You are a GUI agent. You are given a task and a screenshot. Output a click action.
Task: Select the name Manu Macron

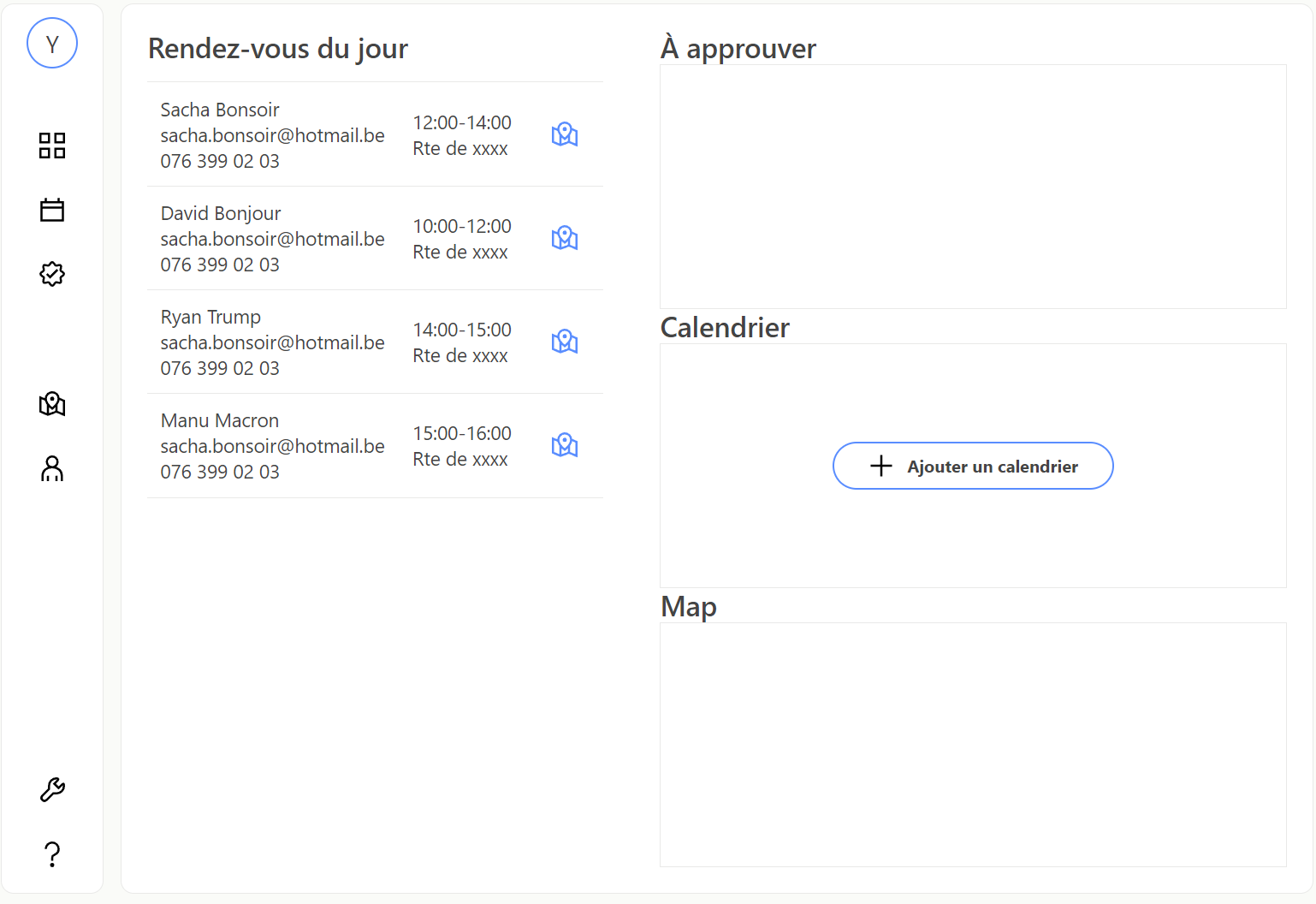click(220, 420)
